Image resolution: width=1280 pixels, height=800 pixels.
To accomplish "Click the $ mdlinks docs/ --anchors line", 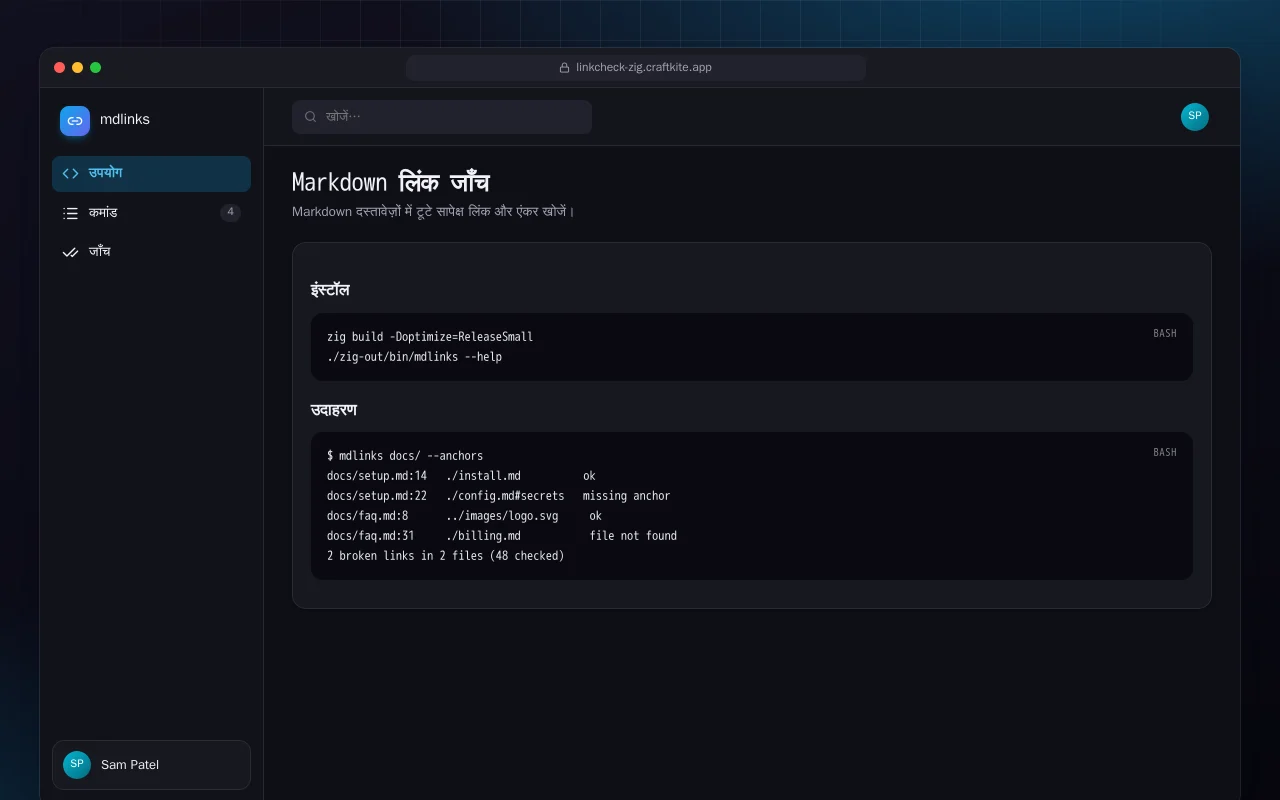I will 405,456.
